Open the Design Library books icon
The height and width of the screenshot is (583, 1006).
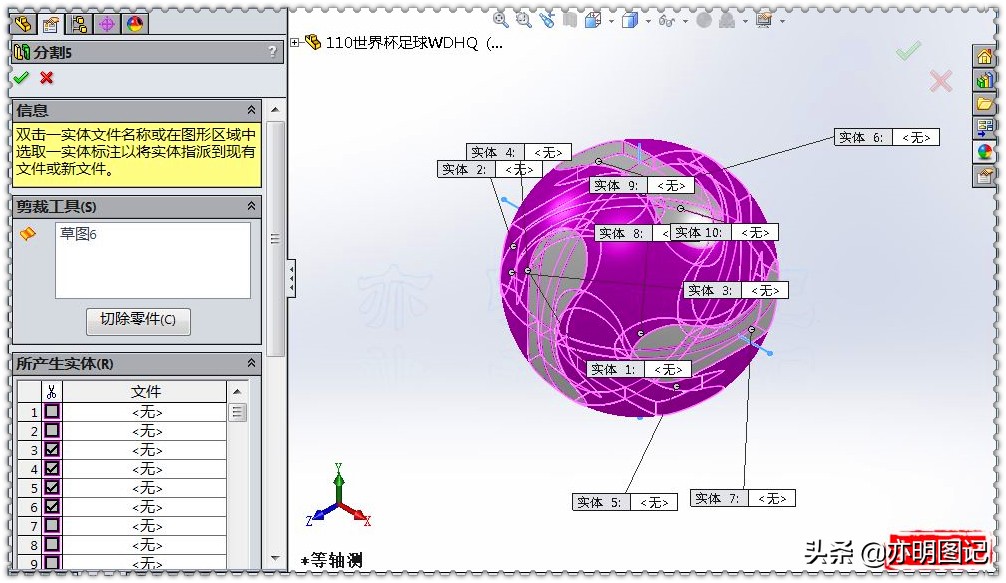(x=984, y=81)
